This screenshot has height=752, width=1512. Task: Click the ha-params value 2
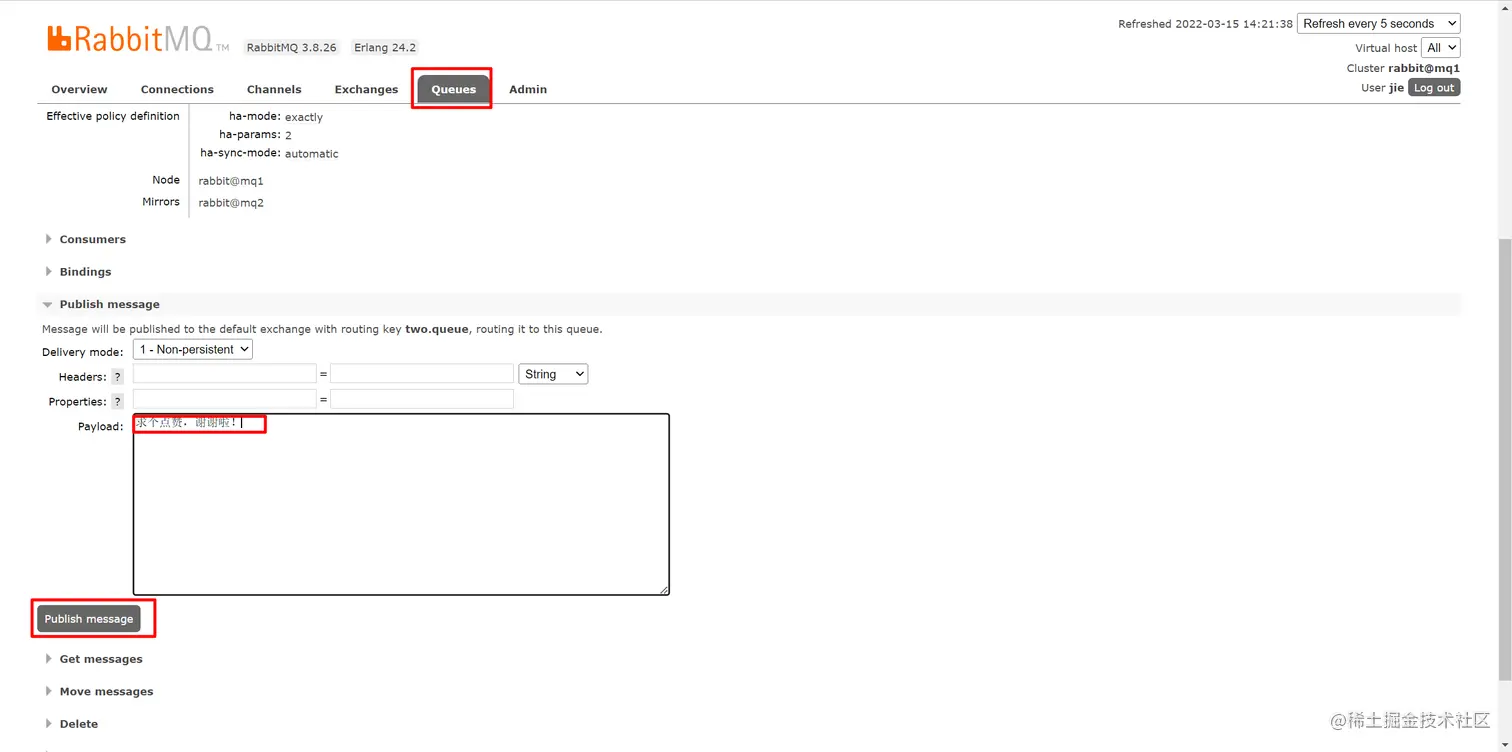pyautogui.click(x=288, y=135)
